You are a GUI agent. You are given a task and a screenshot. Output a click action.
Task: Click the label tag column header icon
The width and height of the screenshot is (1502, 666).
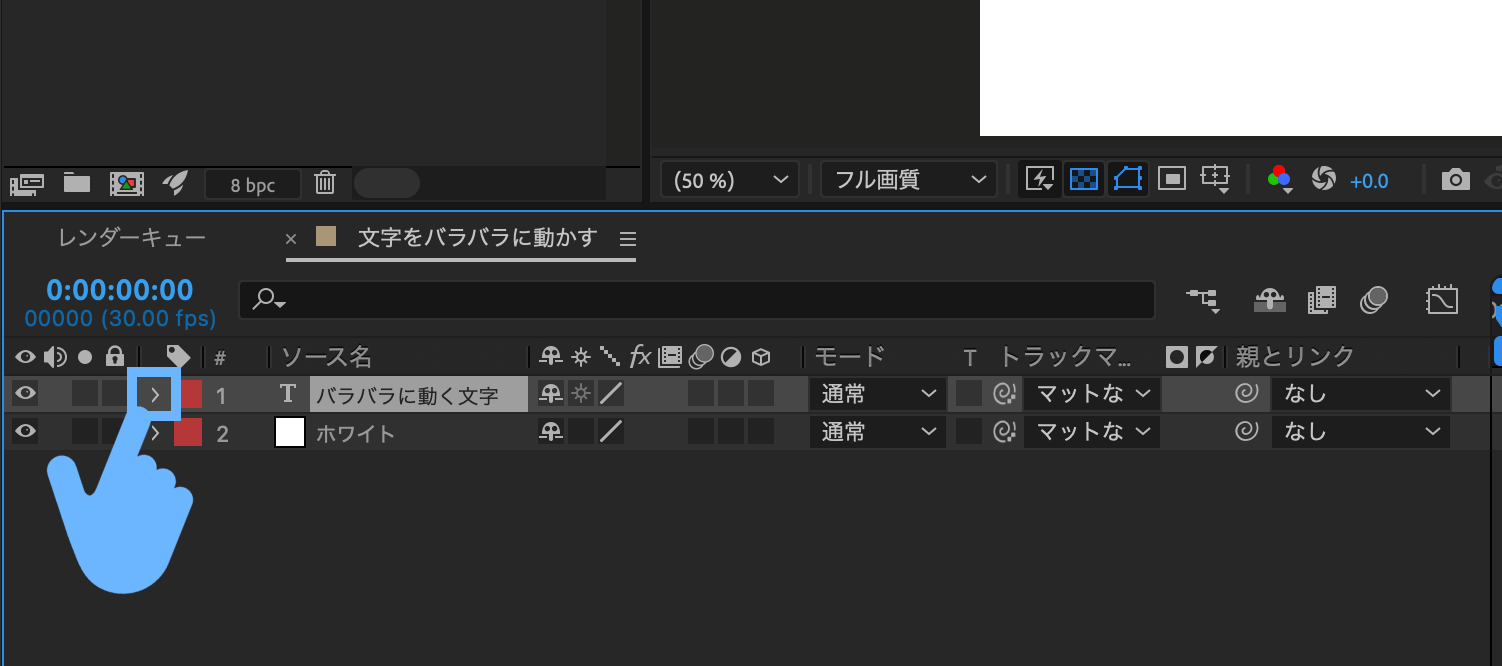click(x=178, y=356)
